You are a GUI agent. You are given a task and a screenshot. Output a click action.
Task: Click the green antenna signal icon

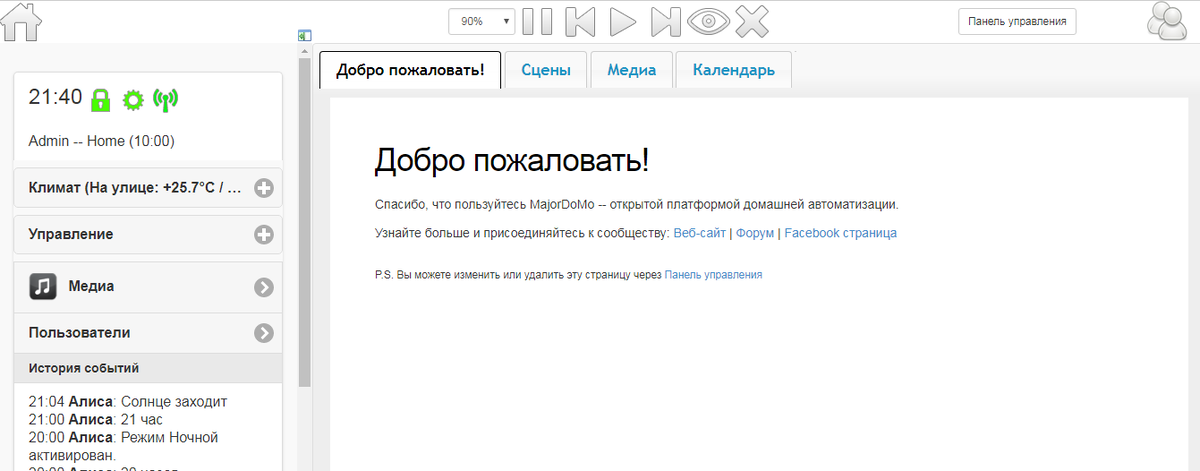pyautogui.click(x=165, y=99)
